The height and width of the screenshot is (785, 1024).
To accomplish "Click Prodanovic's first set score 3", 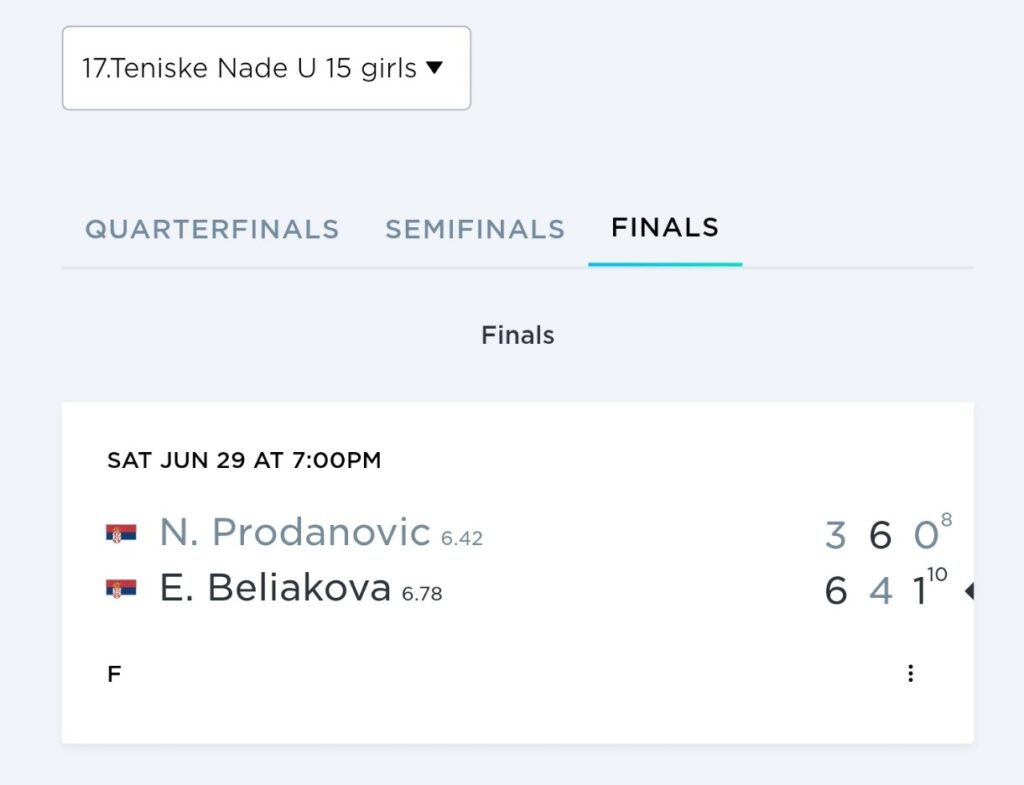I will 836,535.
